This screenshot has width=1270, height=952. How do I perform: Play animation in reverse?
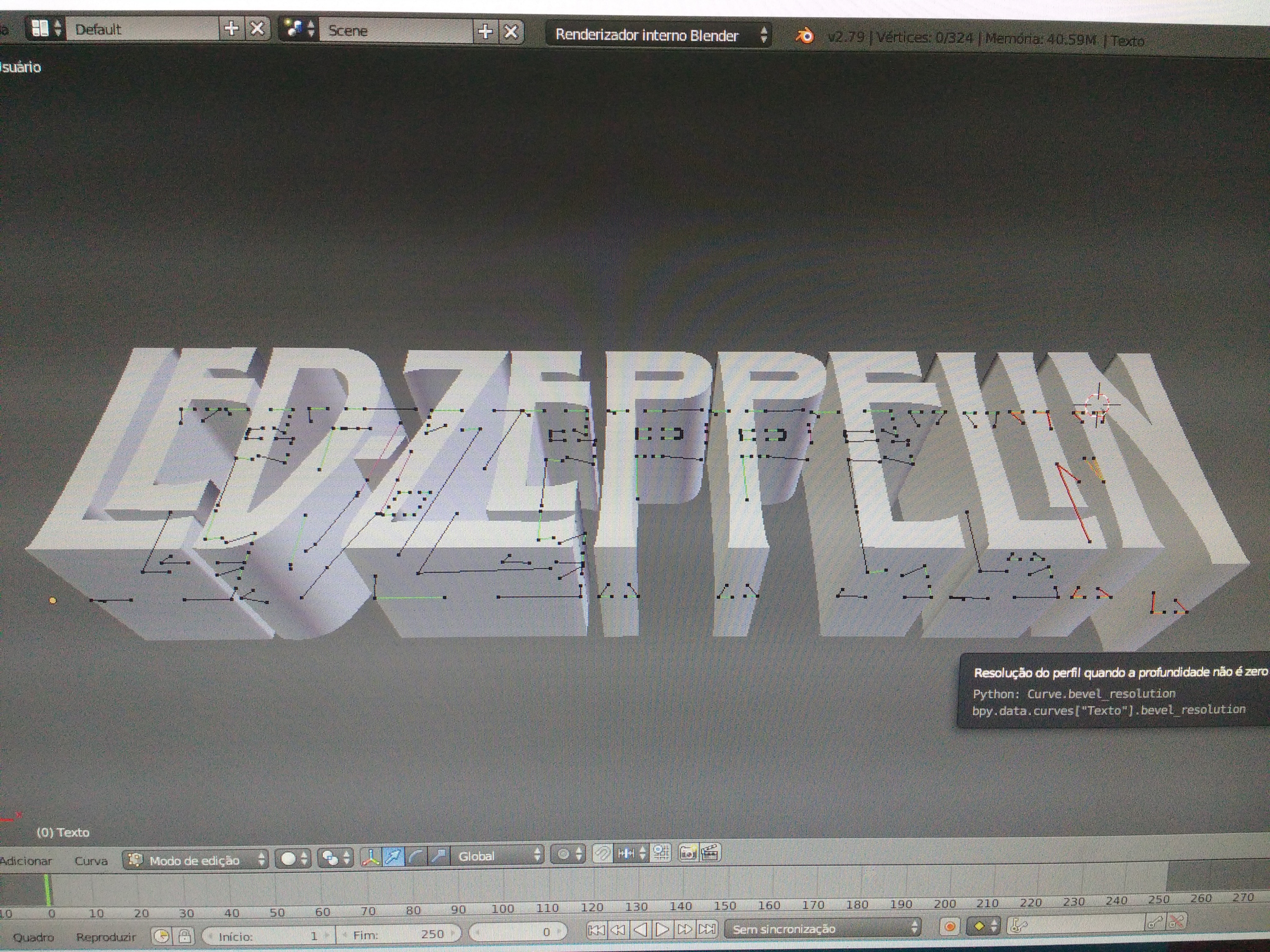641,929
